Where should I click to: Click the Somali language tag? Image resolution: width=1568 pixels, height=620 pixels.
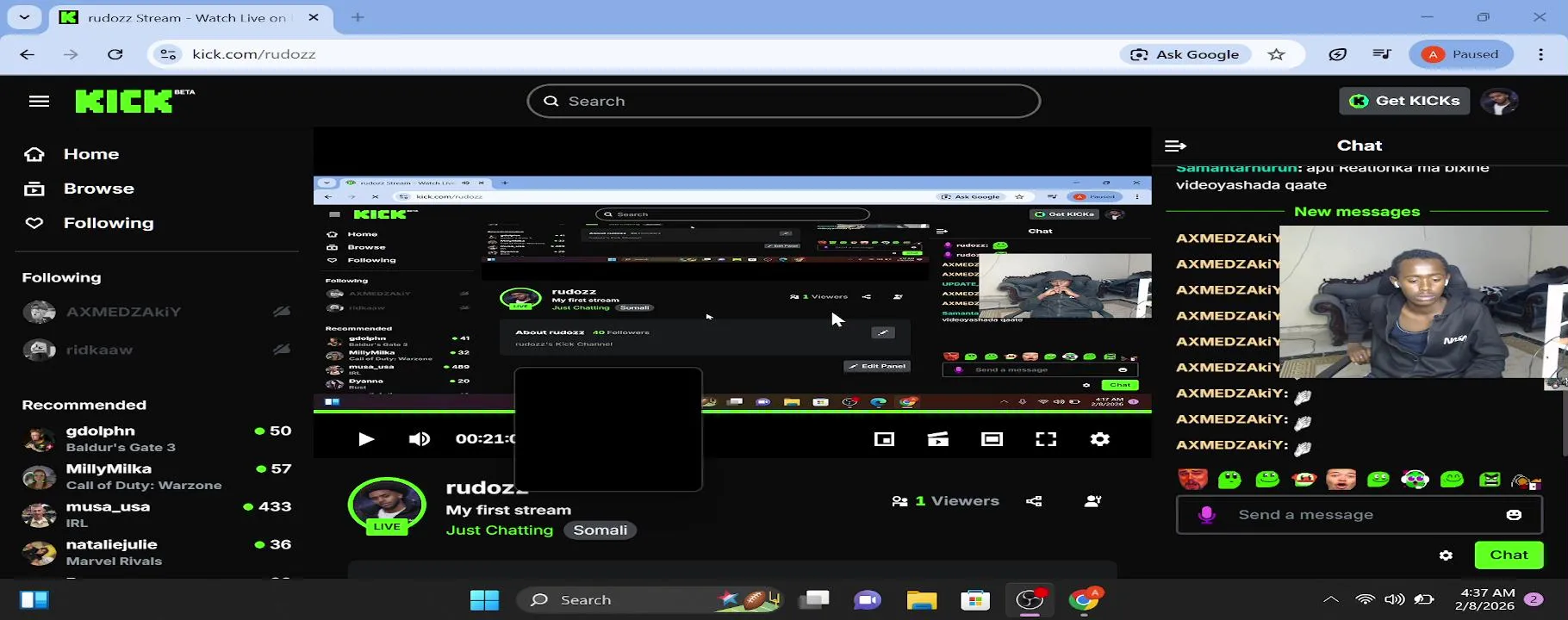point(600,530)
